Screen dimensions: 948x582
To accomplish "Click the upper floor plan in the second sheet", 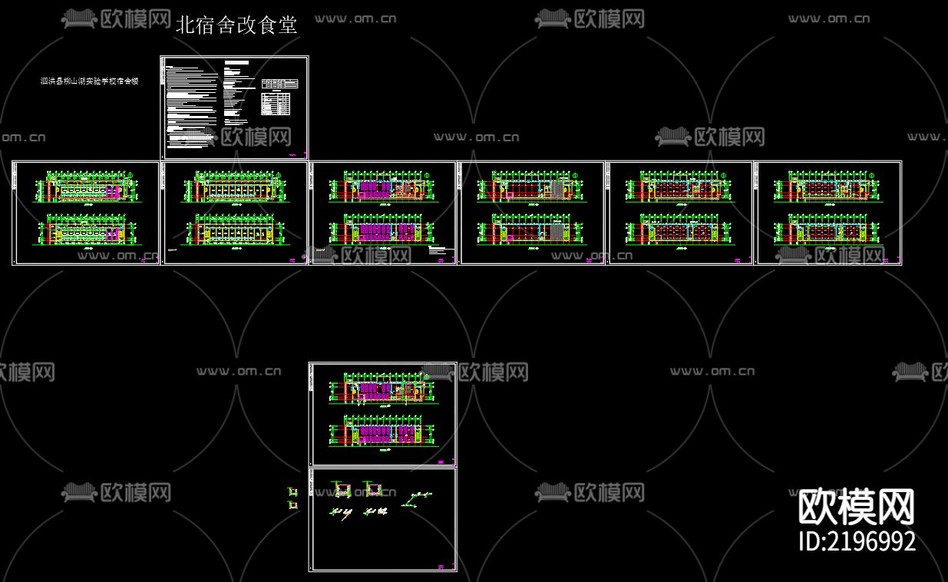I will (x=235, y=188).
